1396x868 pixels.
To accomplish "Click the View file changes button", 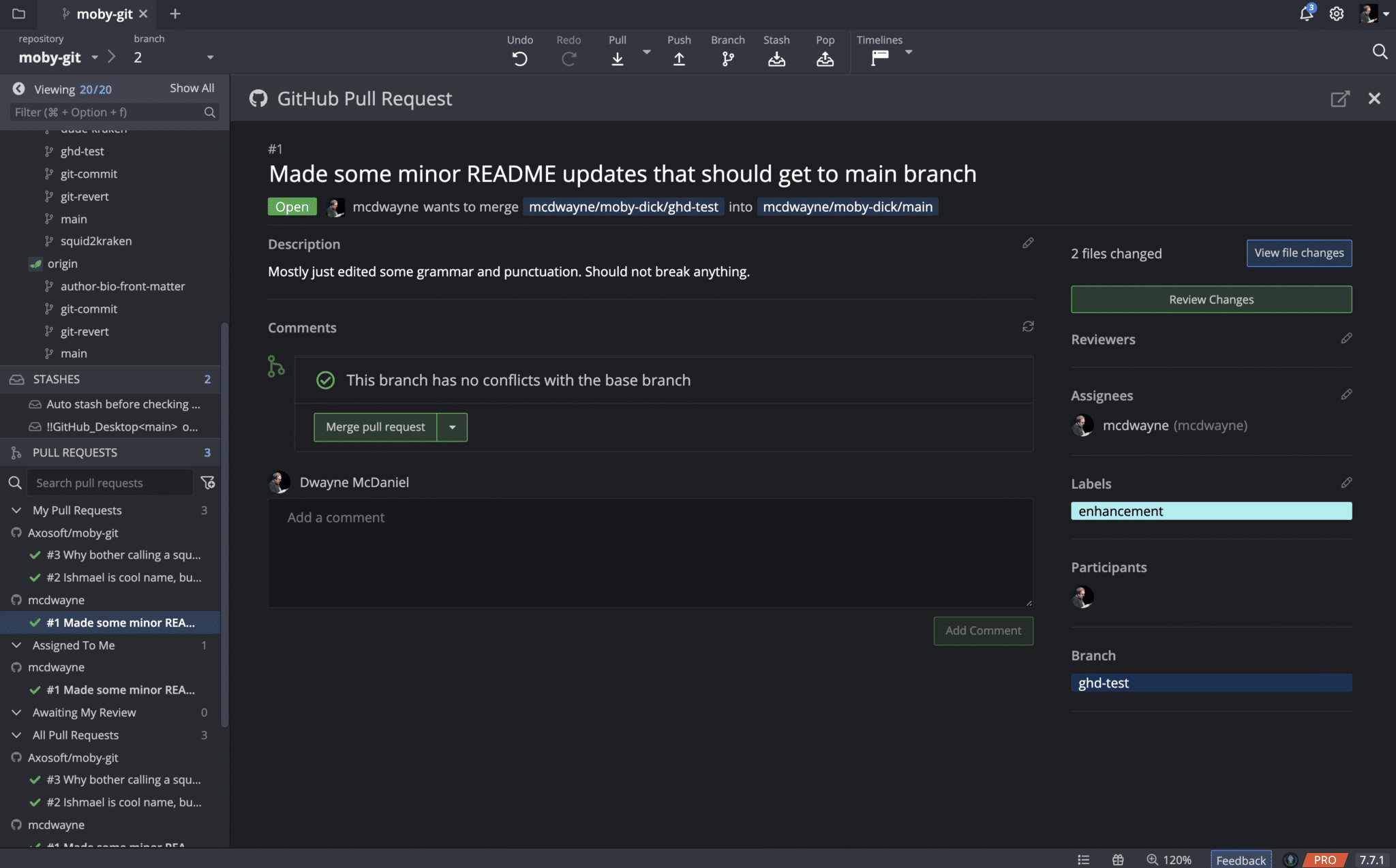I will [x=1299, y=253].
